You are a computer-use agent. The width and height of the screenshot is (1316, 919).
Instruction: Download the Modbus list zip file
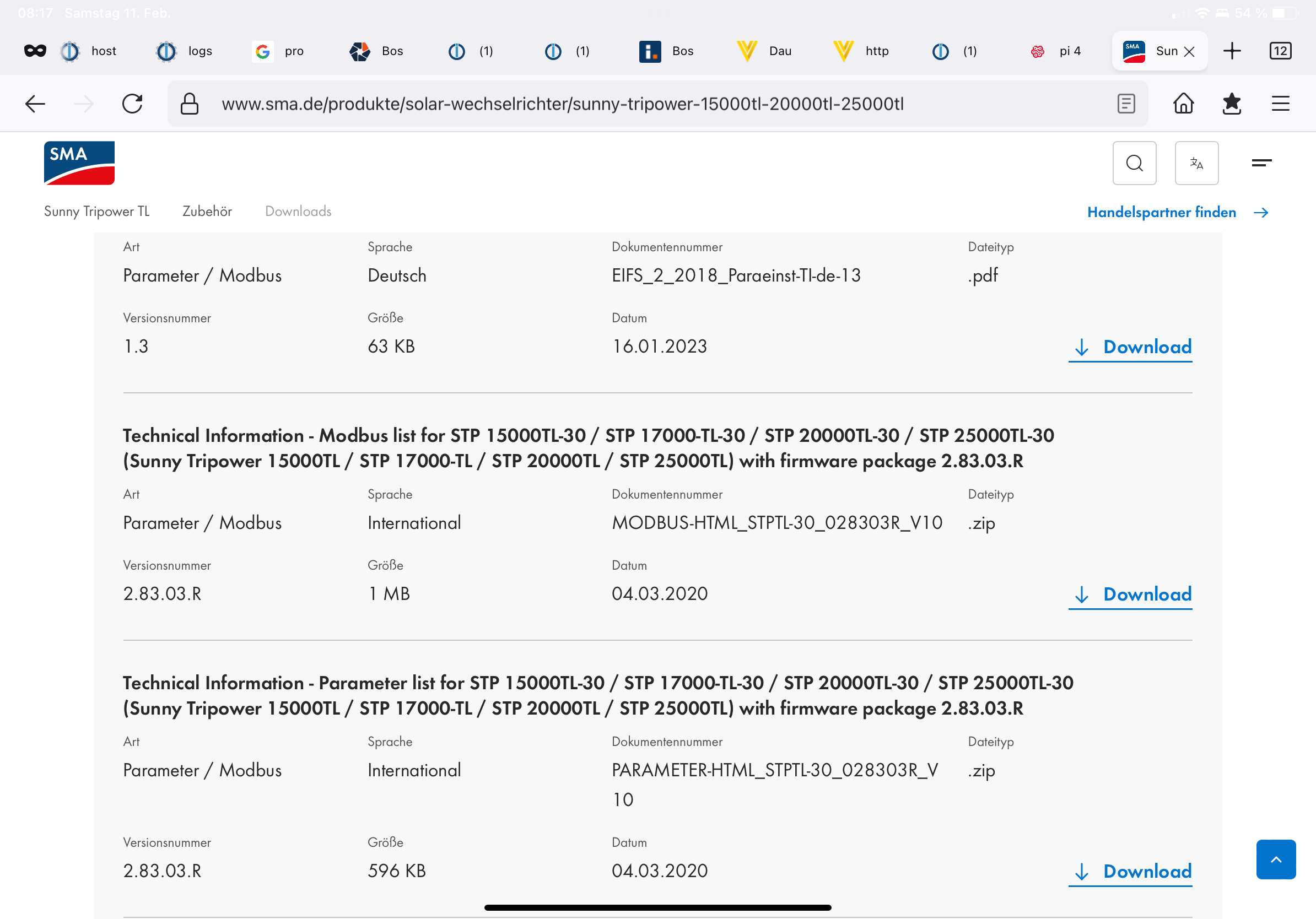1130,594
